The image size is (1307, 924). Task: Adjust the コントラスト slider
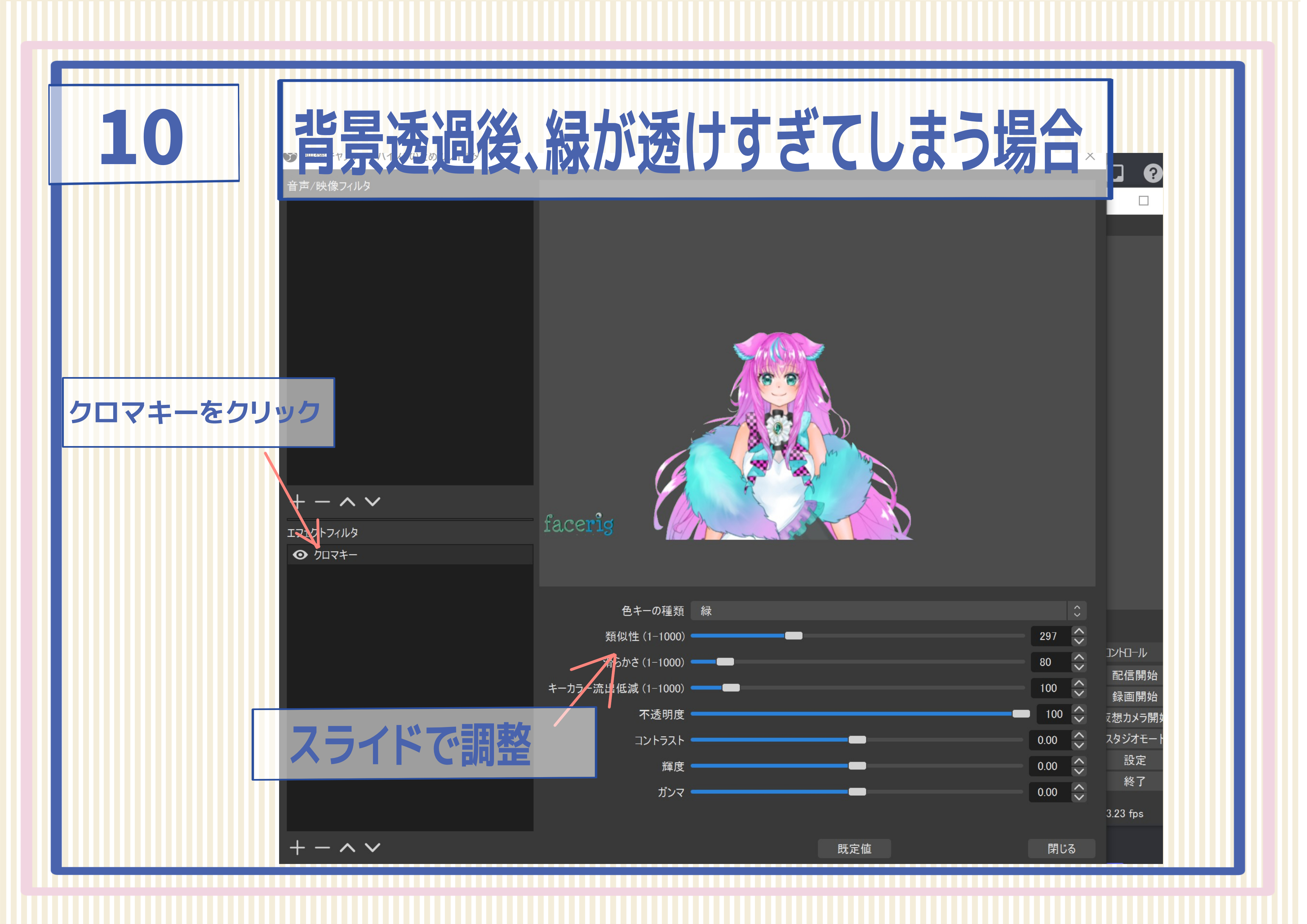coord(857,740)
